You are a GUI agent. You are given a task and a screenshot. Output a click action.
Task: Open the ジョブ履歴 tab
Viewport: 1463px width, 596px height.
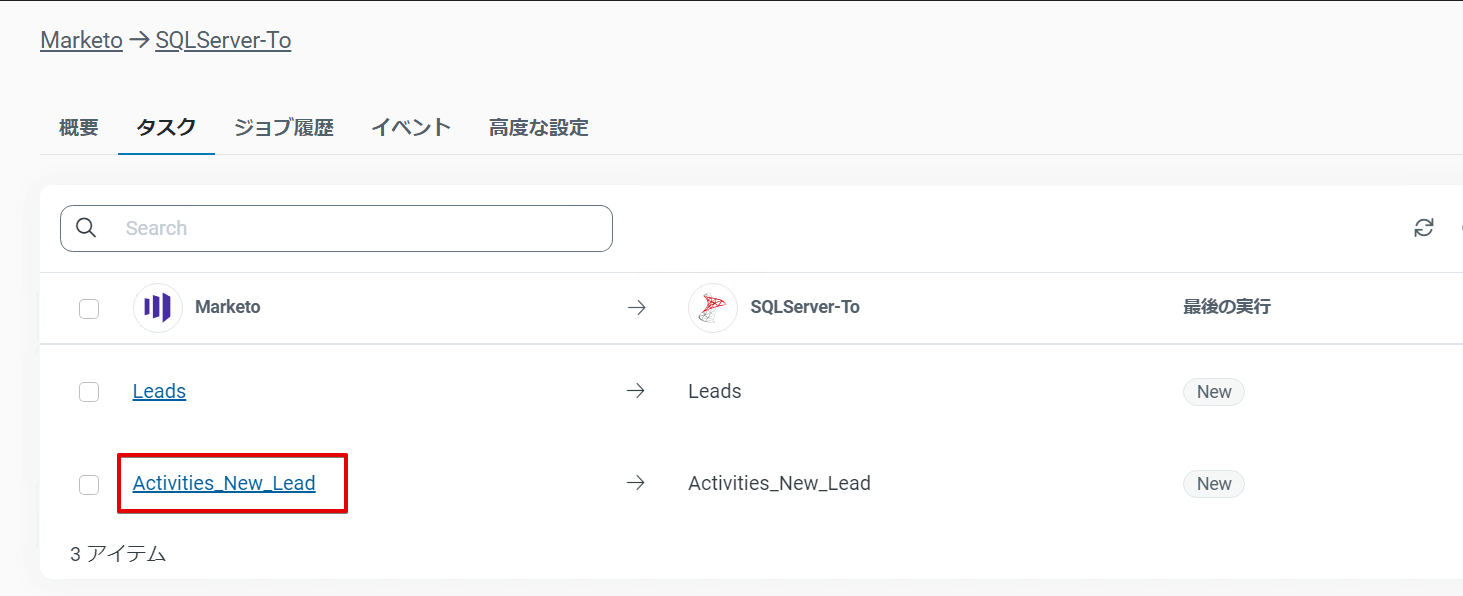click(x=283, y=127)
